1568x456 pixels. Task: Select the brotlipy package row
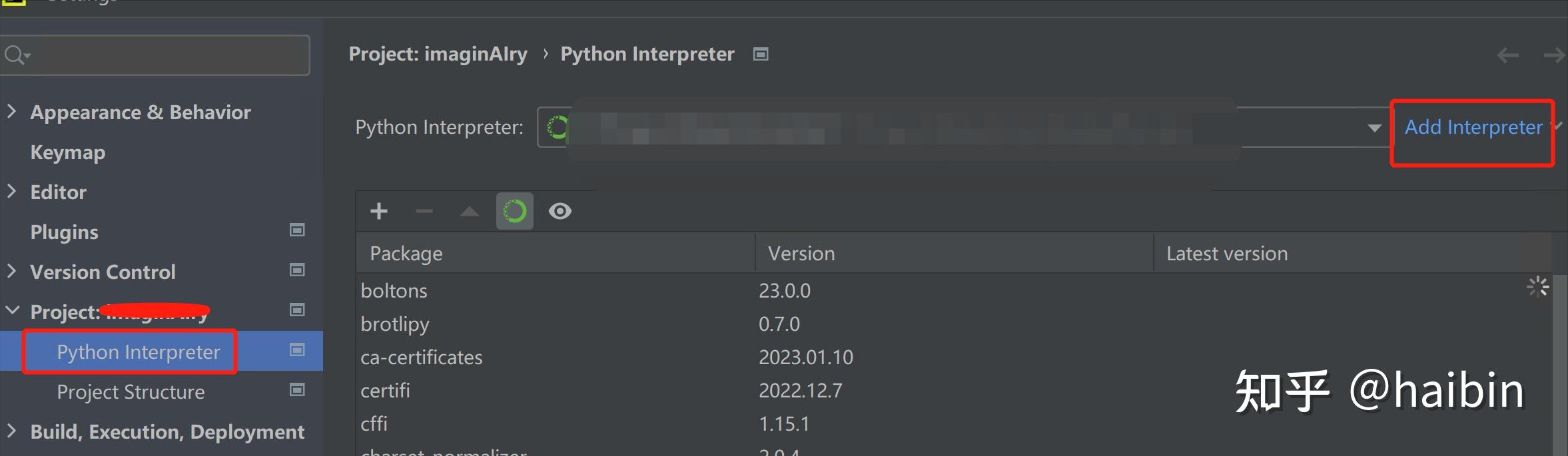pyautogui.click(x=954, y=324)
